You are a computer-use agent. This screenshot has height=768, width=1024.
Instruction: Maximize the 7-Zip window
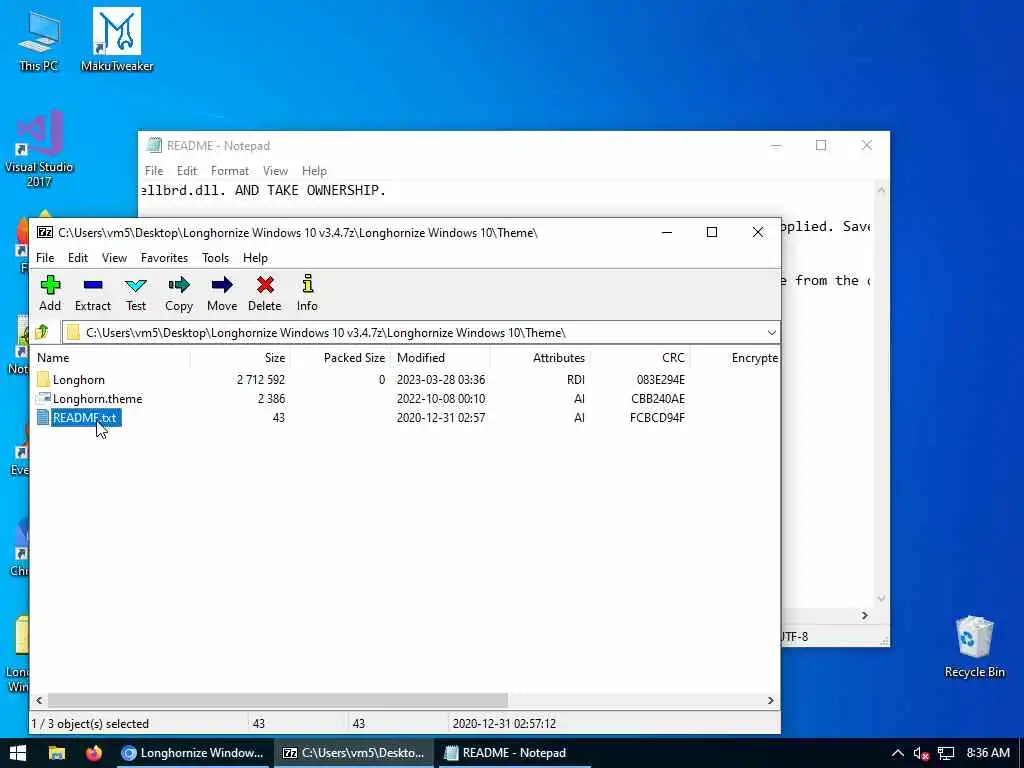(x=712, y=232)
